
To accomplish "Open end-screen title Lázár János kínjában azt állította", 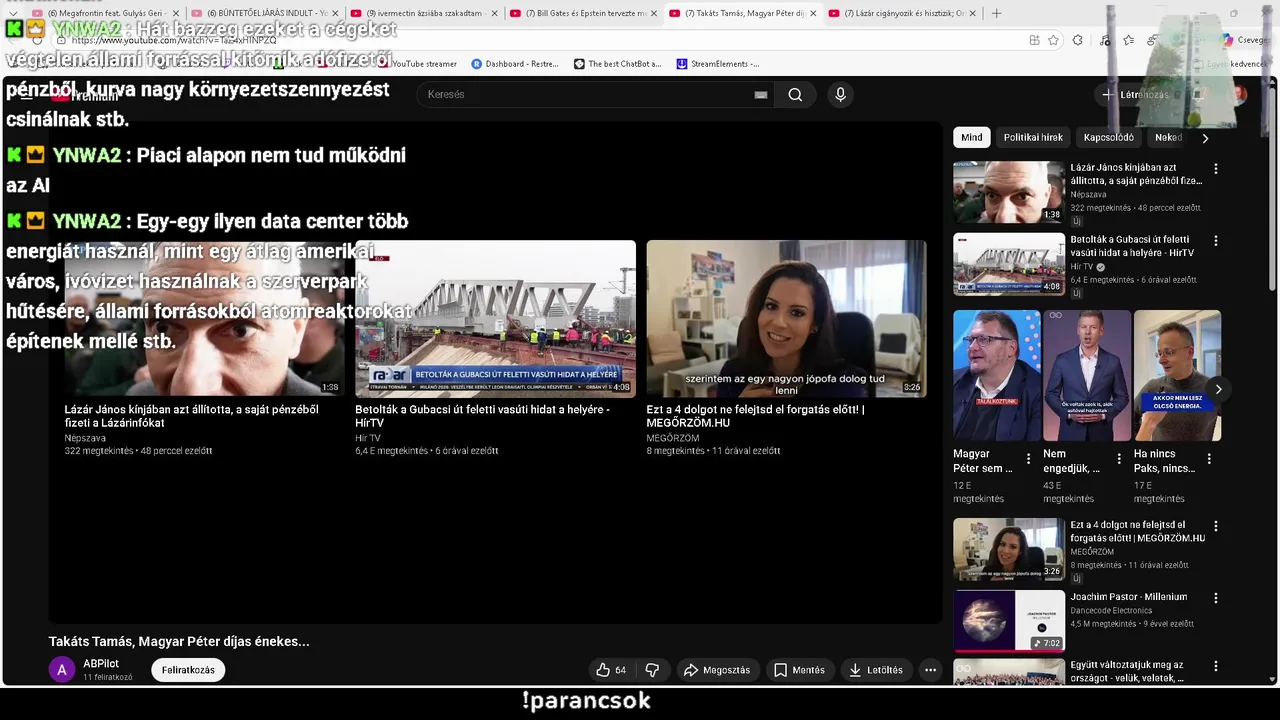I will point(191,416).
